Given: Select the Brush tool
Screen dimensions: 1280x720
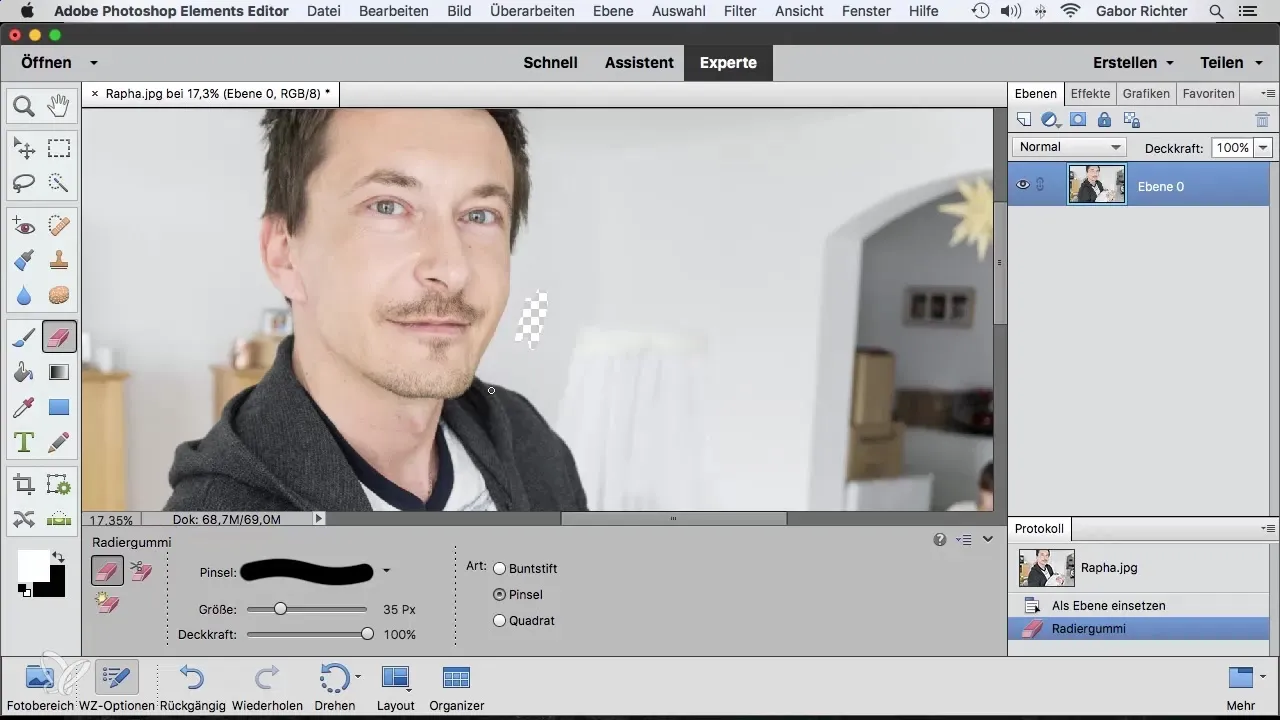Looking at the screenshot, I should [24, 338].
